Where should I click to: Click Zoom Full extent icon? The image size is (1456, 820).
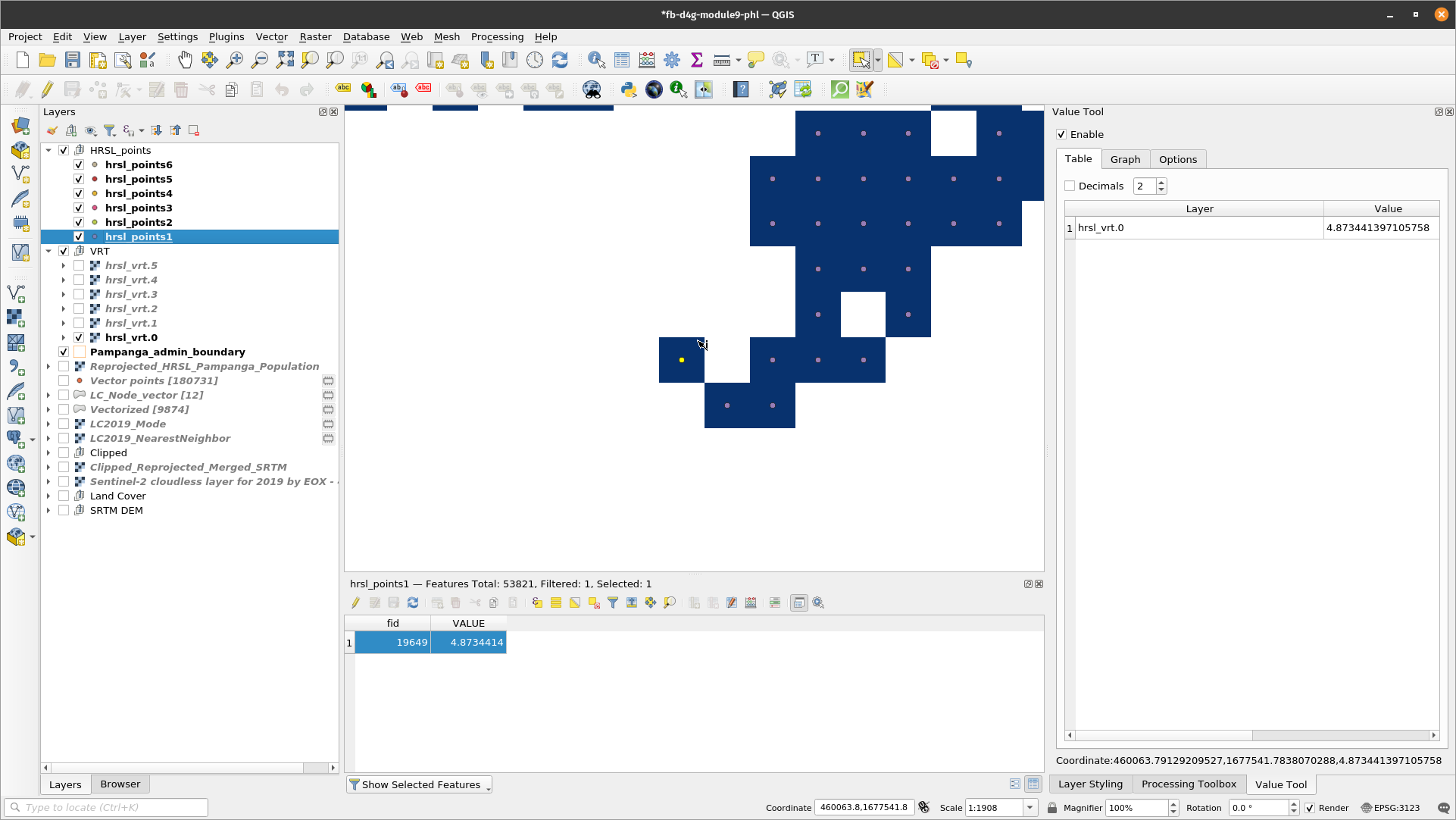pos(285,60)
